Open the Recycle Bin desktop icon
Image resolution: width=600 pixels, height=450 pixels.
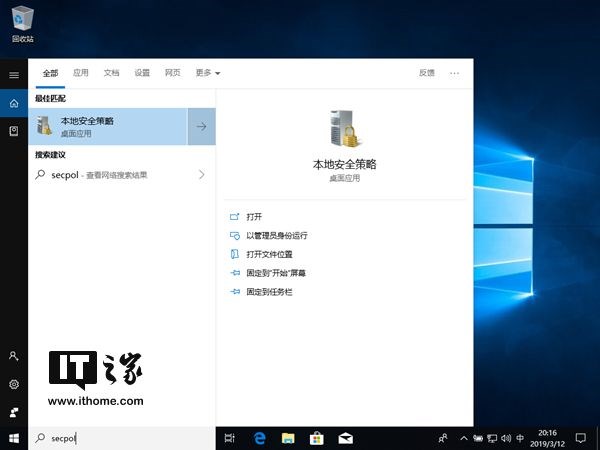[x=23, y=23]
